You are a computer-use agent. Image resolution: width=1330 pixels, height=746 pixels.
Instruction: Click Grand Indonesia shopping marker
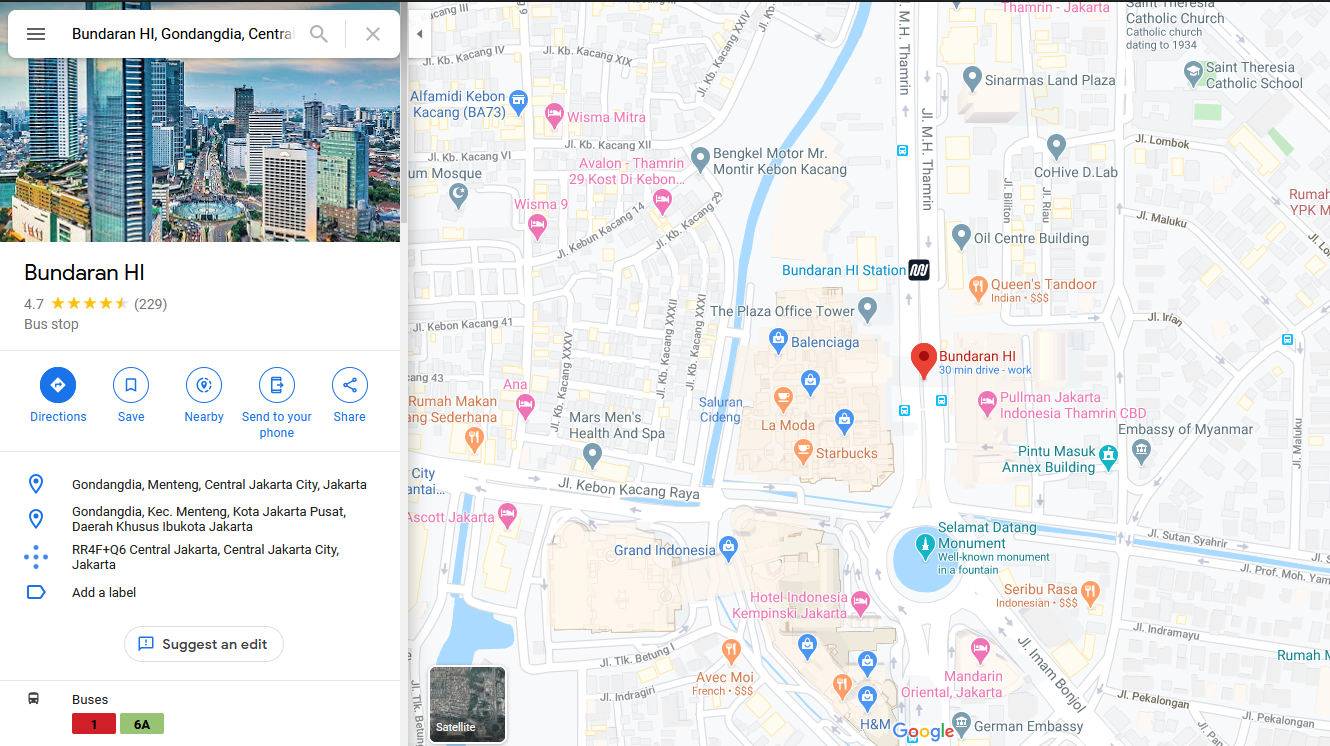728,549
